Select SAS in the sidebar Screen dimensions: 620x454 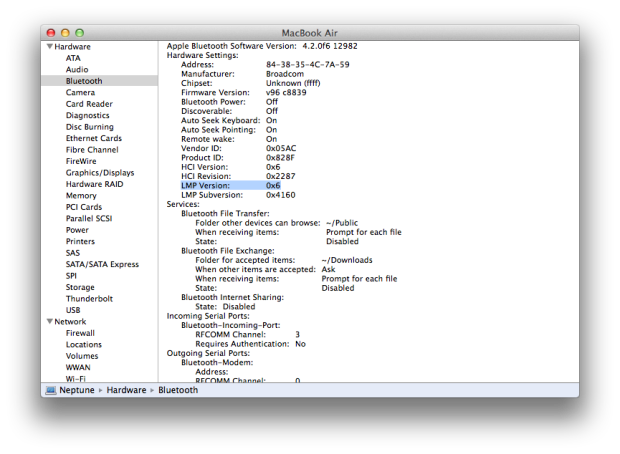point(73,253)
